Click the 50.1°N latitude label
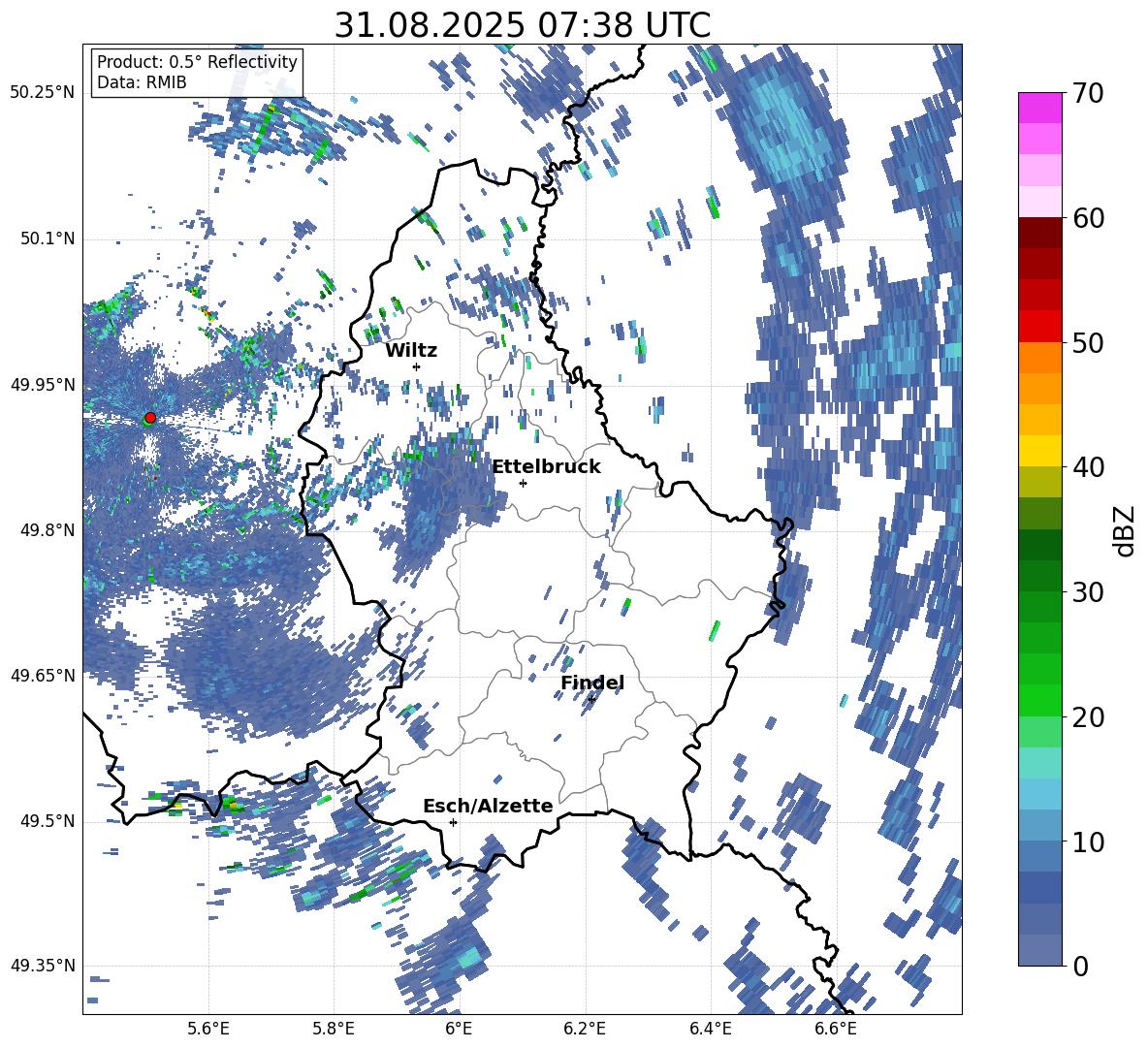Screen dimensions: 1148x1048 tap(48, 238)
